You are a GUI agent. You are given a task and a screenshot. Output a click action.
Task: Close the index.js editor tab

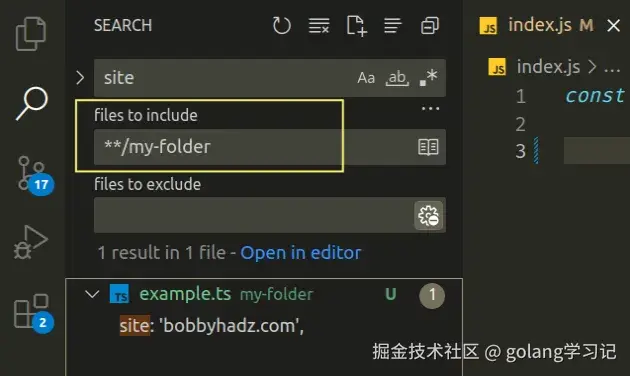pos(614,26)
